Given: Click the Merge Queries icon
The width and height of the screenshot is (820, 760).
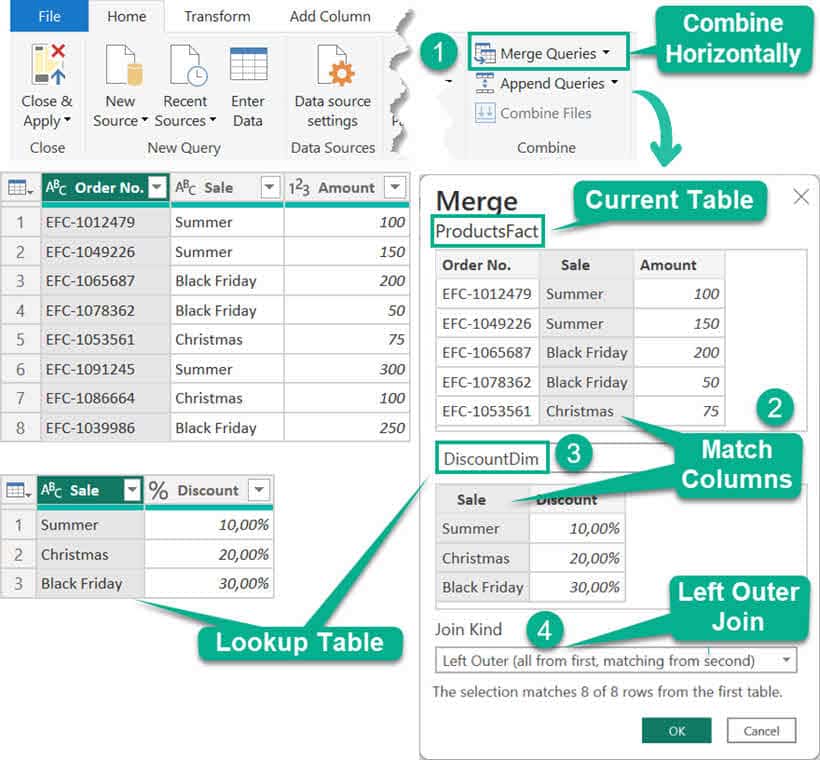Looking at the screenshot, I should tap(484, 52).
